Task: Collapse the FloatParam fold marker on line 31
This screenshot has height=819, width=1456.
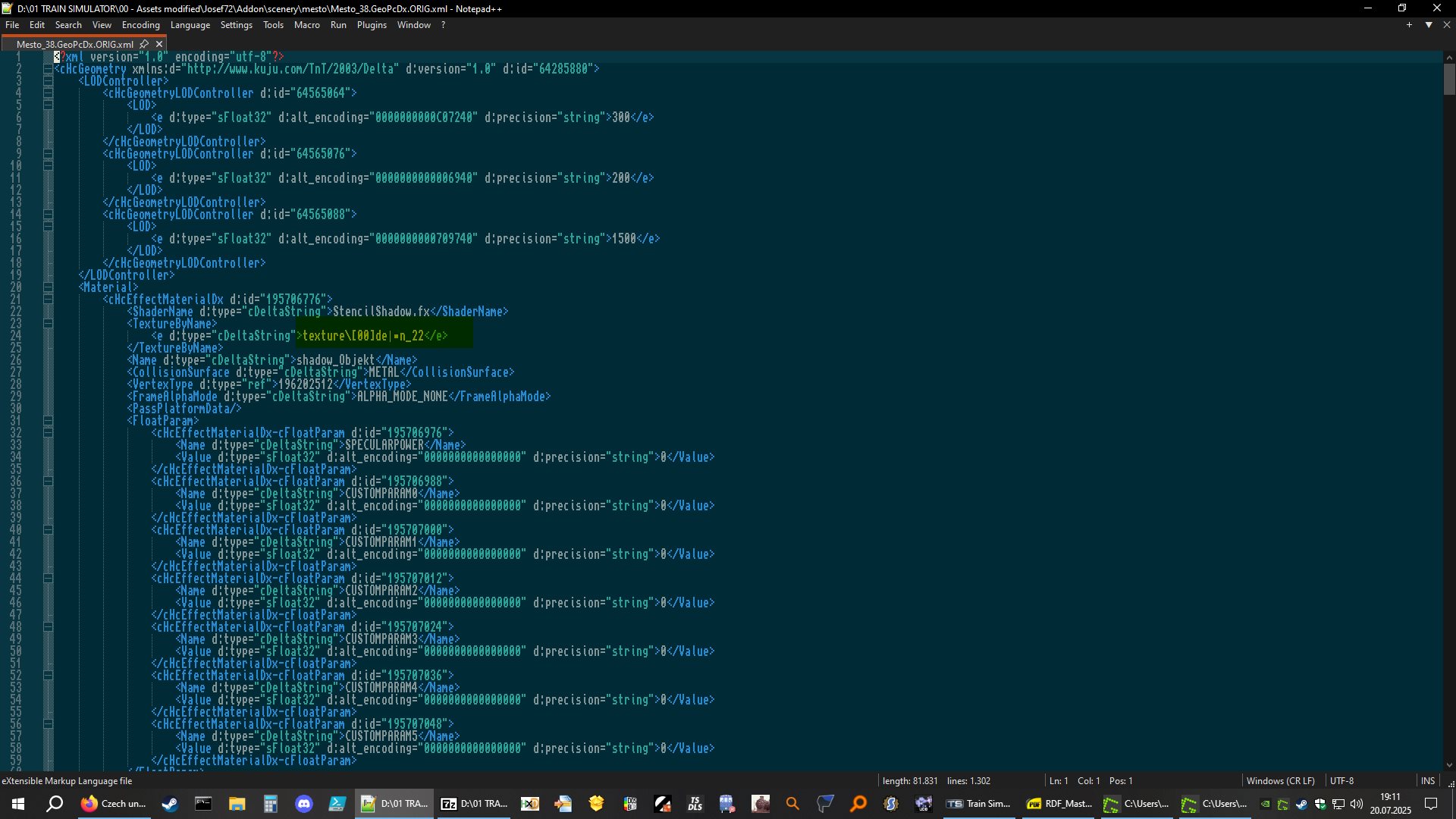Action: (x=48, y=421)
